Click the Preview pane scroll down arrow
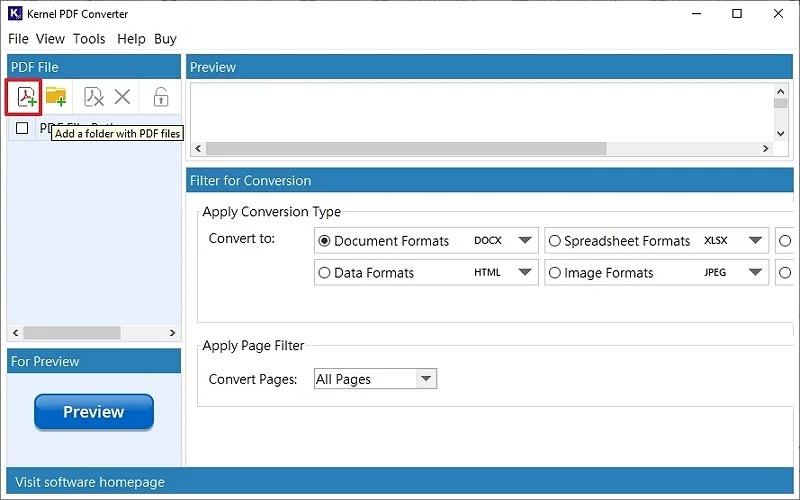The image size is (800, 500). point(780,134)
